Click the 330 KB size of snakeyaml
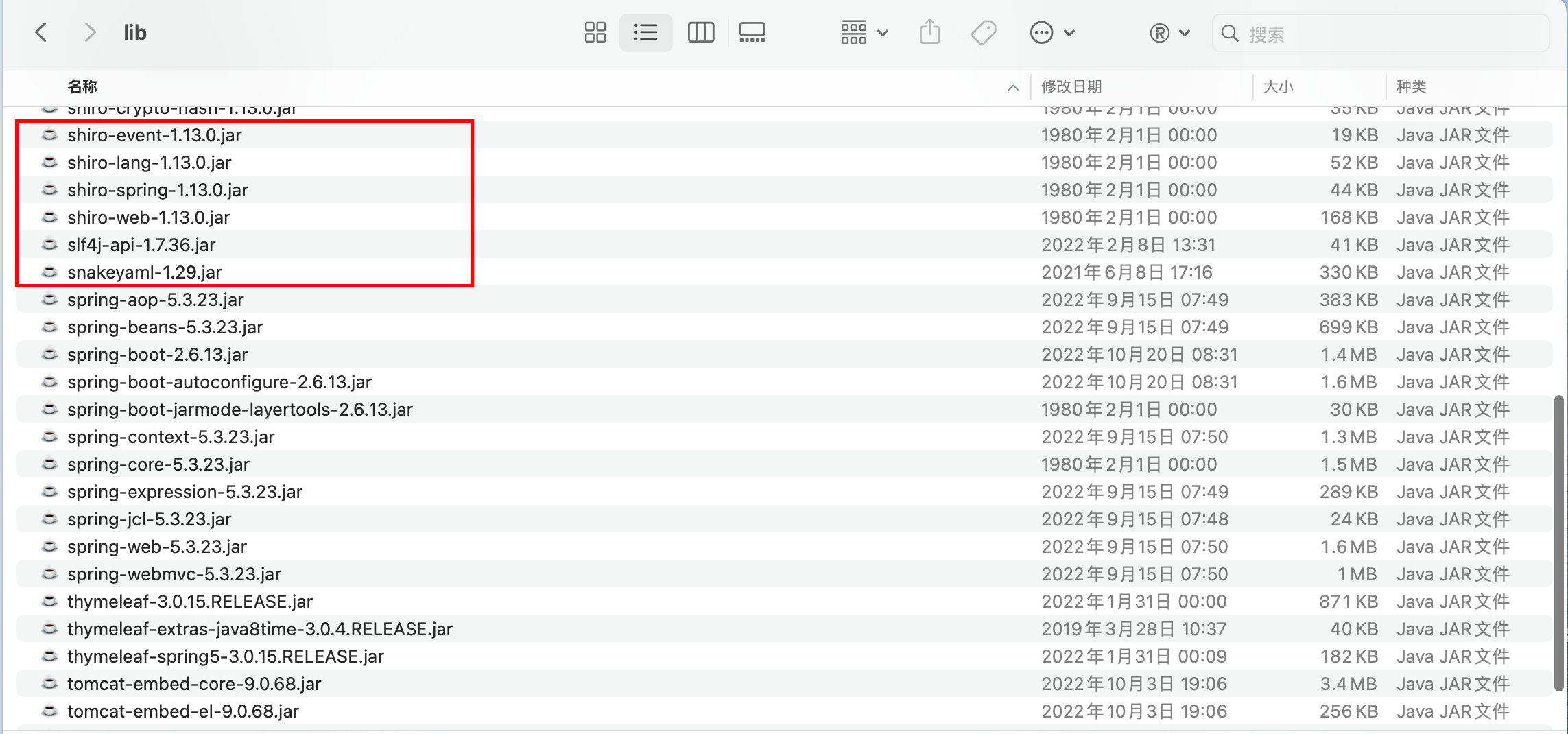Image resolution: width=1568 pixels, height=734 pixels. pyautogui.click(x=1349, y=272)
